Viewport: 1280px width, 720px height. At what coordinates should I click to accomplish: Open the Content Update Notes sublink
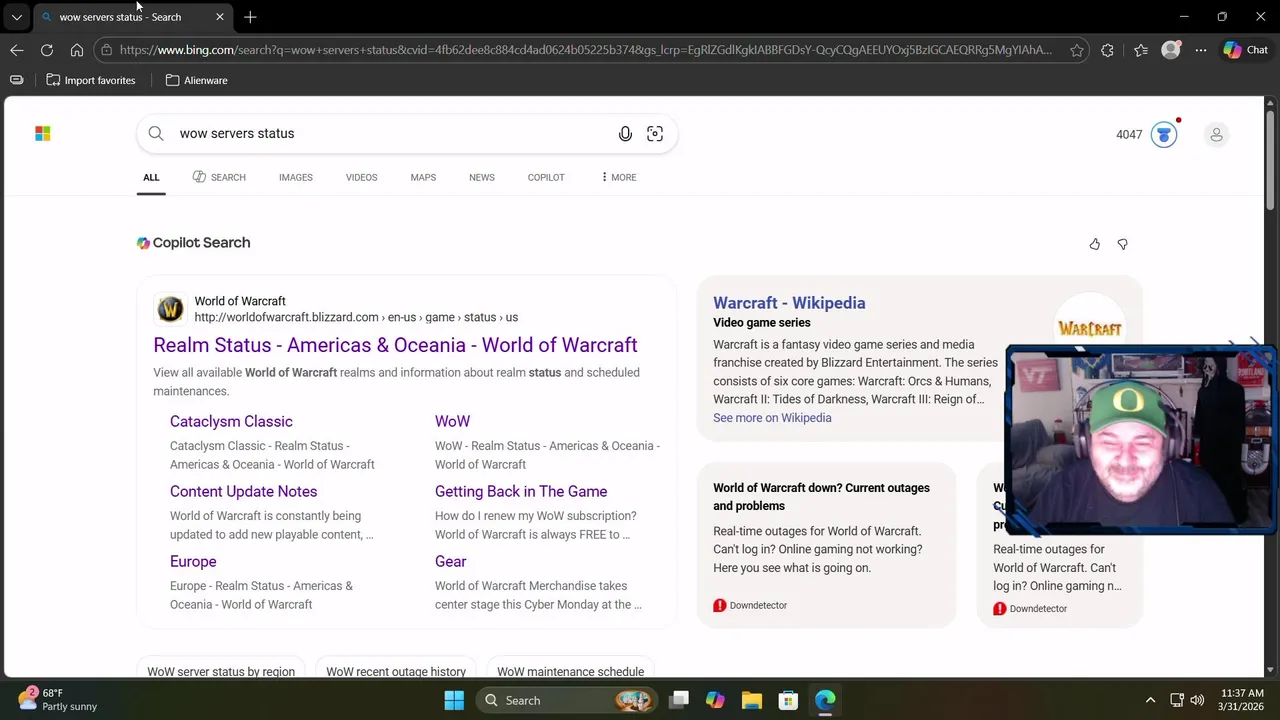tap(243, 491)
